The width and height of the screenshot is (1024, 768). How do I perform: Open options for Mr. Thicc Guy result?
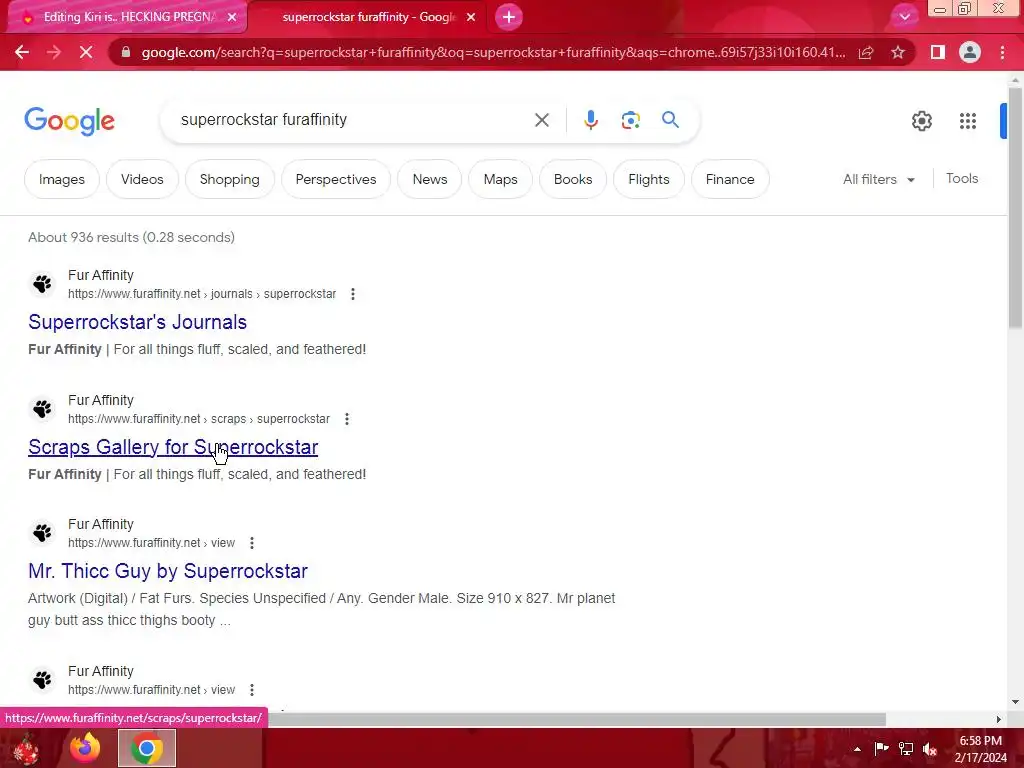(251, 543)
